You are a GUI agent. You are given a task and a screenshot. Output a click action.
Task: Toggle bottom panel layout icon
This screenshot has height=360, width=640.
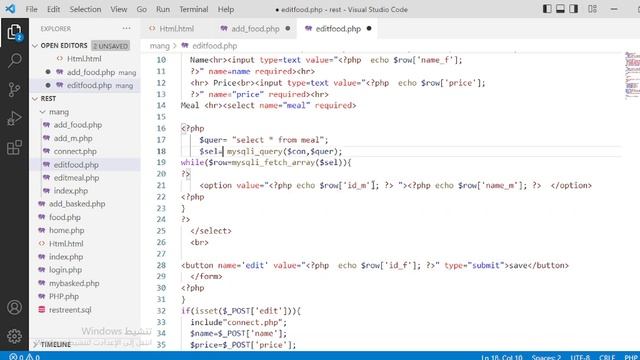pyautogui.click(x=560, y=9)
